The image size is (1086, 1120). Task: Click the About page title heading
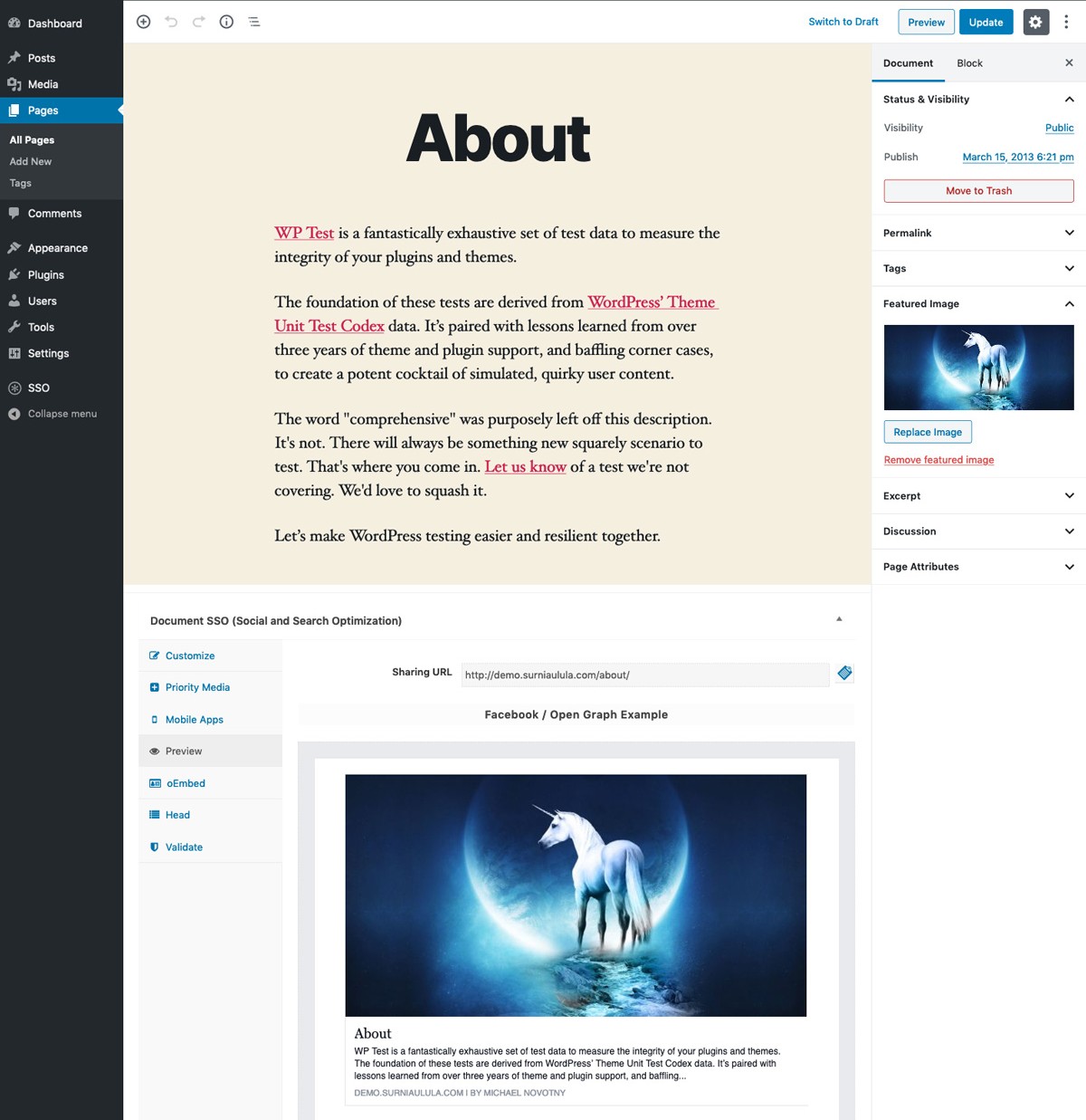pos(498,139)
